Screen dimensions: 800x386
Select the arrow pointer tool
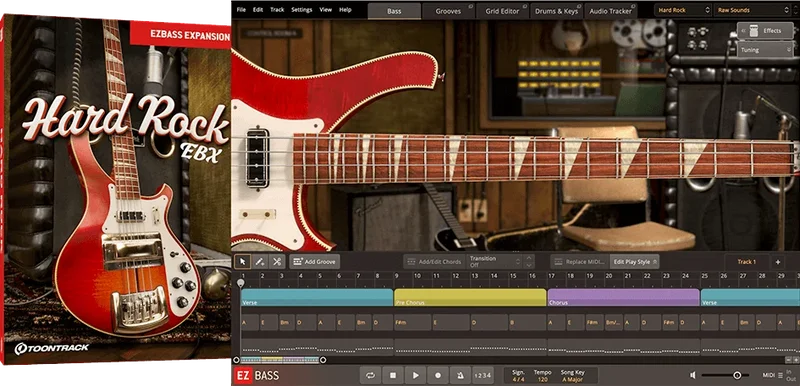[242, 262]
